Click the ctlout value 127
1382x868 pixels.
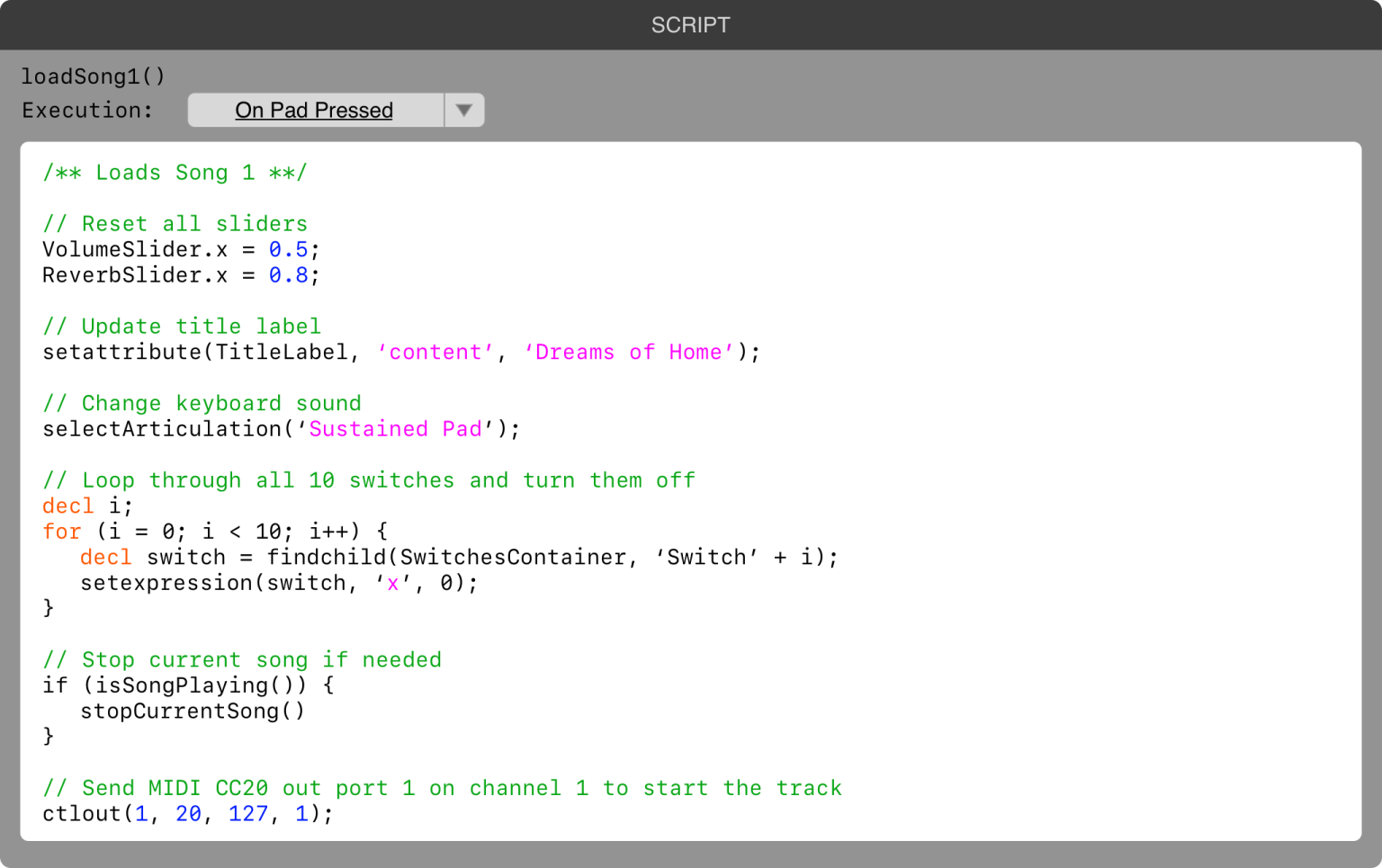(248, 814)
